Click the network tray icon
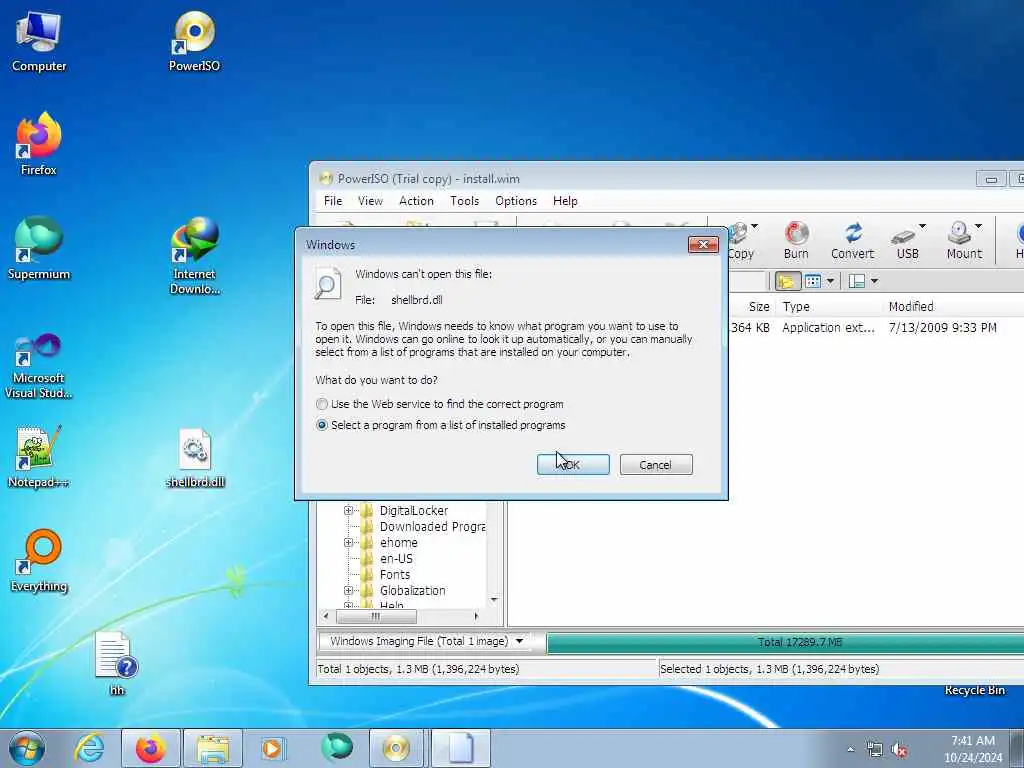Screen dimensions: 1024x768 click(x=874, y=750)
